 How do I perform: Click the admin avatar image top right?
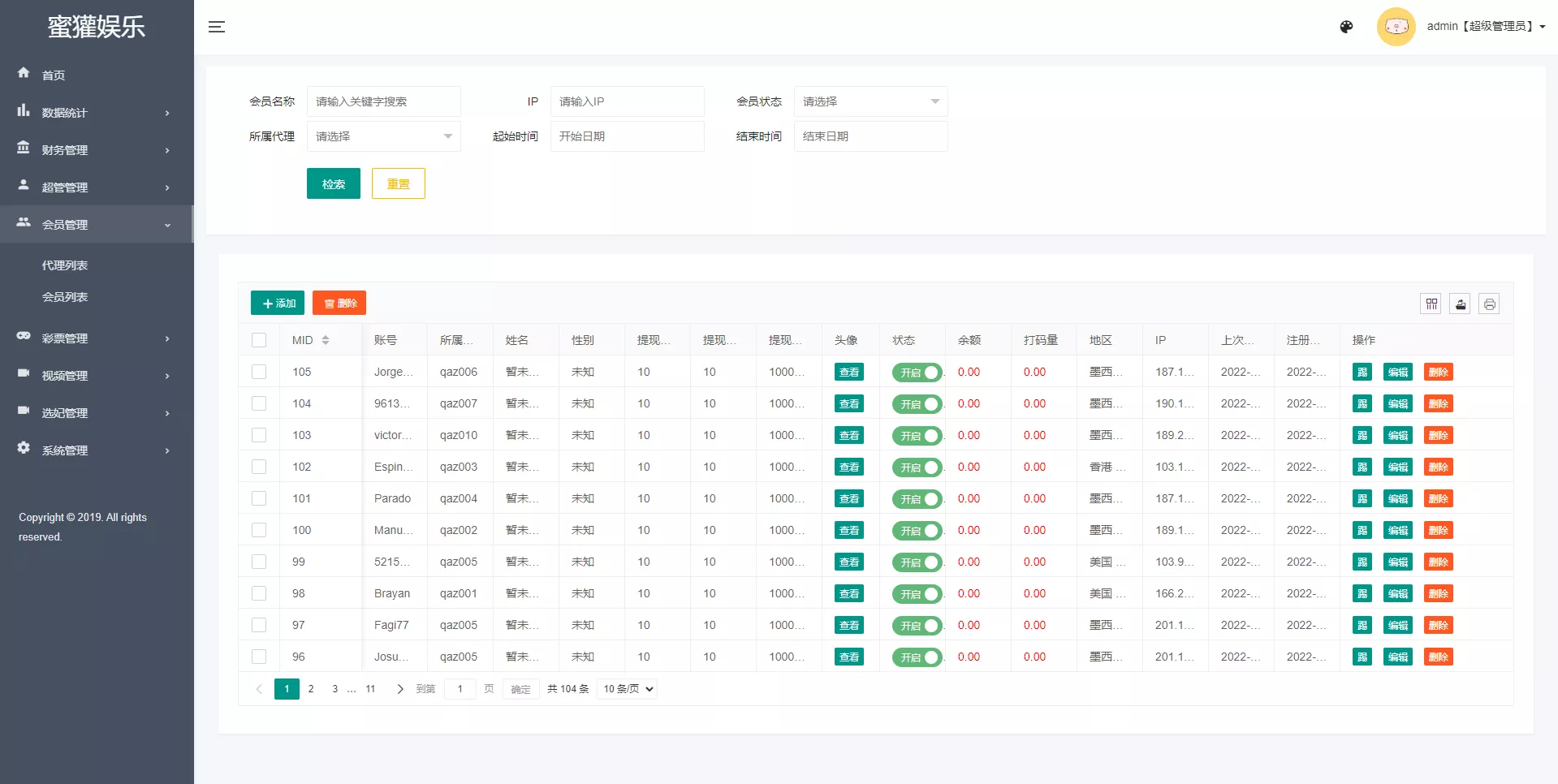[1396, 26]
